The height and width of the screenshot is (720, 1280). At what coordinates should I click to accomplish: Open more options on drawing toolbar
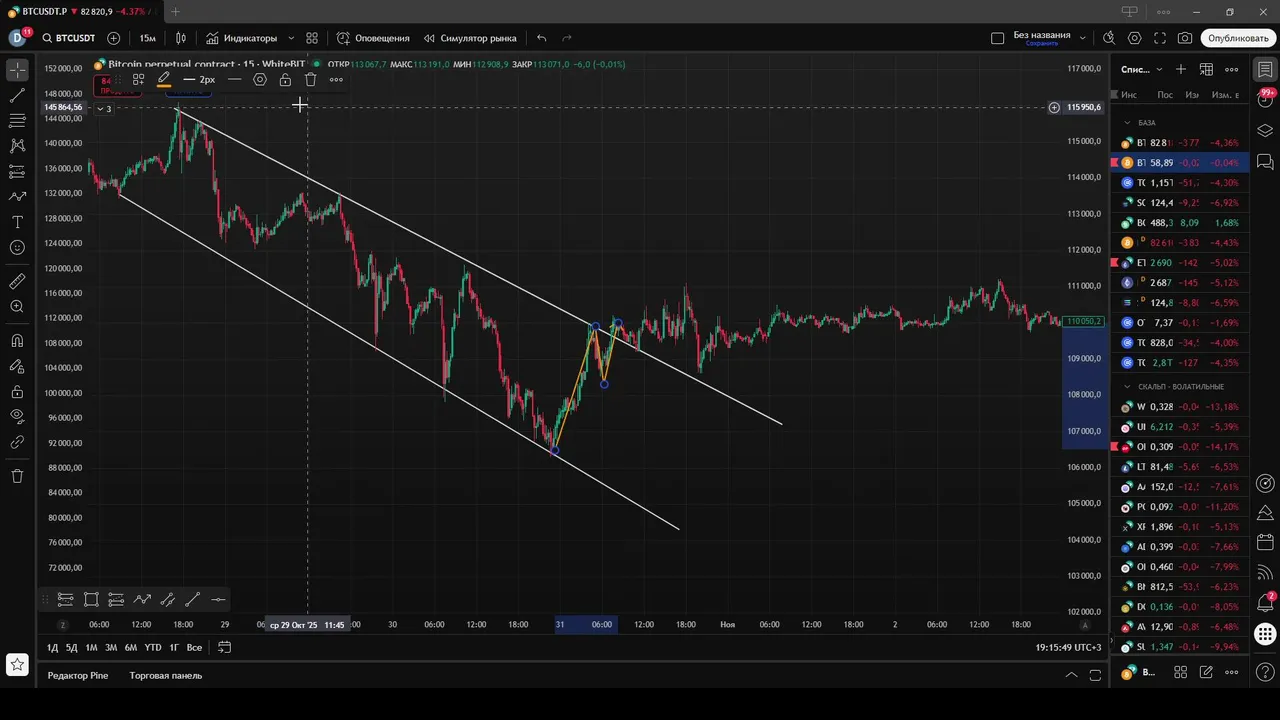pyautogui.click(x=336, y=79)
